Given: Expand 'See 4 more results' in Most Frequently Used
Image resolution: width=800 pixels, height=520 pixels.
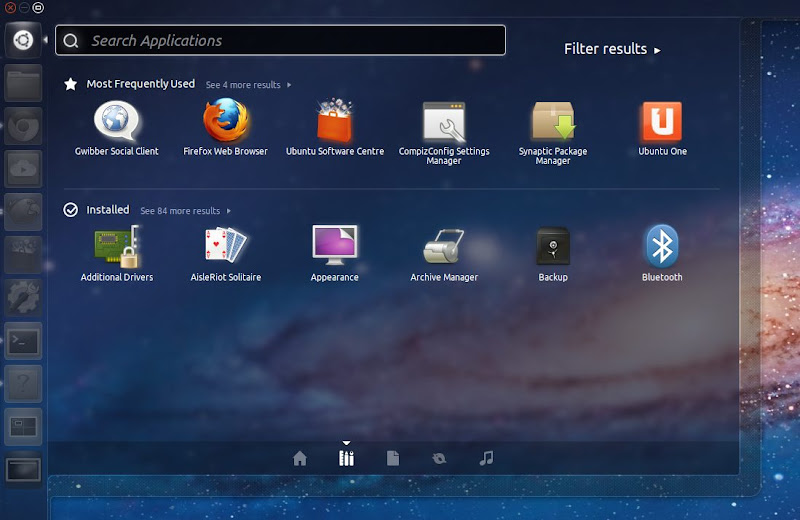Looking at the screenshot, I should [x=248, y=85].
